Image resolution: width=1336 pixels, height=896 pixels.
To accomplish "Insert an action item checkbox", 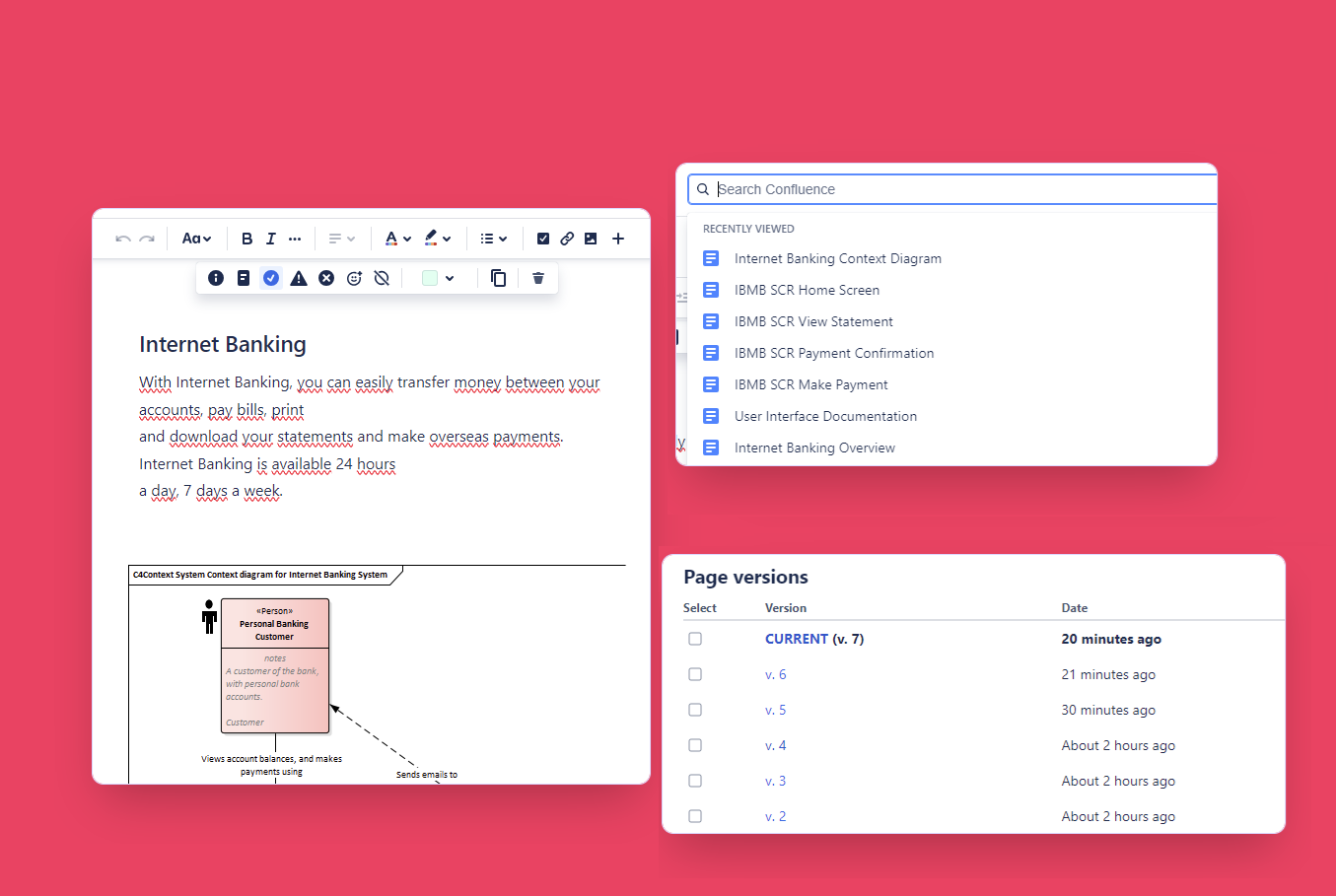I will point(543,239).
